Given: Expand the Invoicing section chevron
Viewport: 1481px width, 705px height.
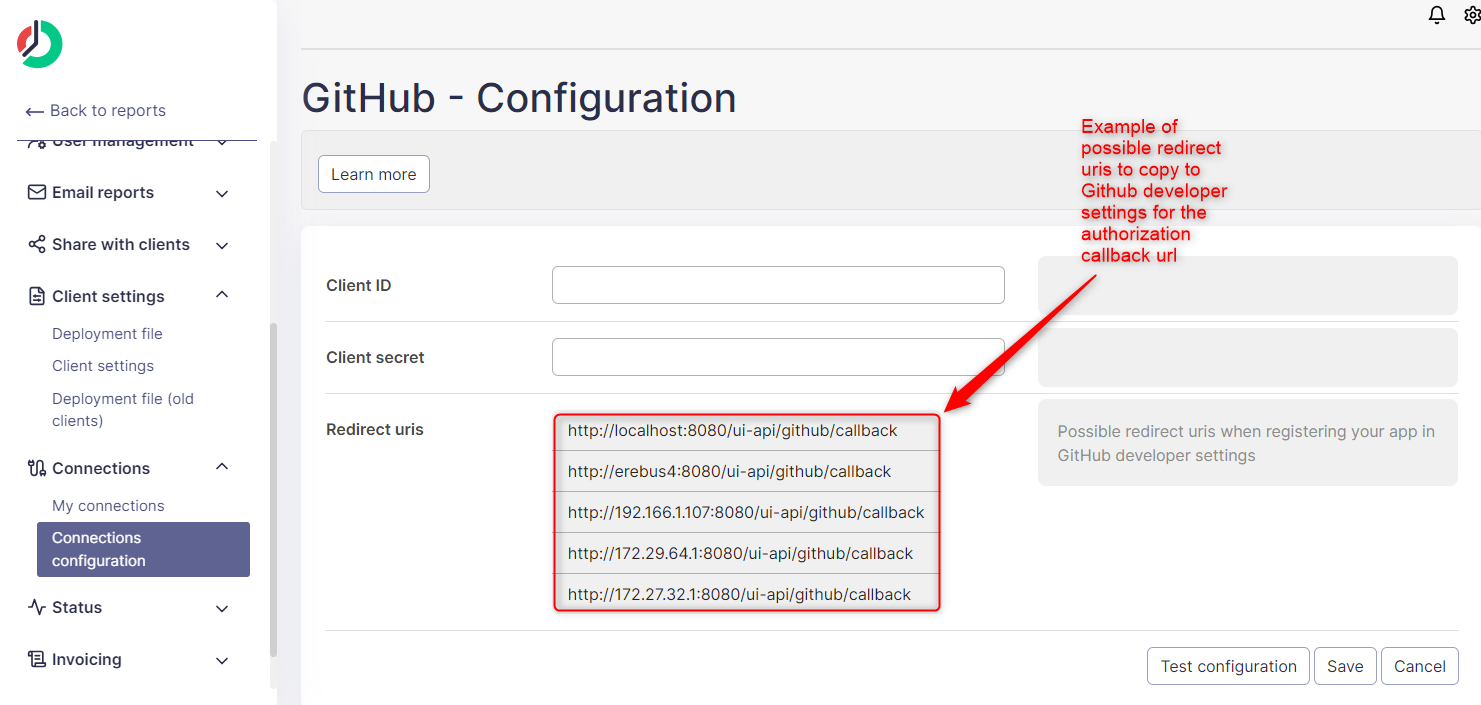Looking at the screenshot, I should click(x=222, y=660).
